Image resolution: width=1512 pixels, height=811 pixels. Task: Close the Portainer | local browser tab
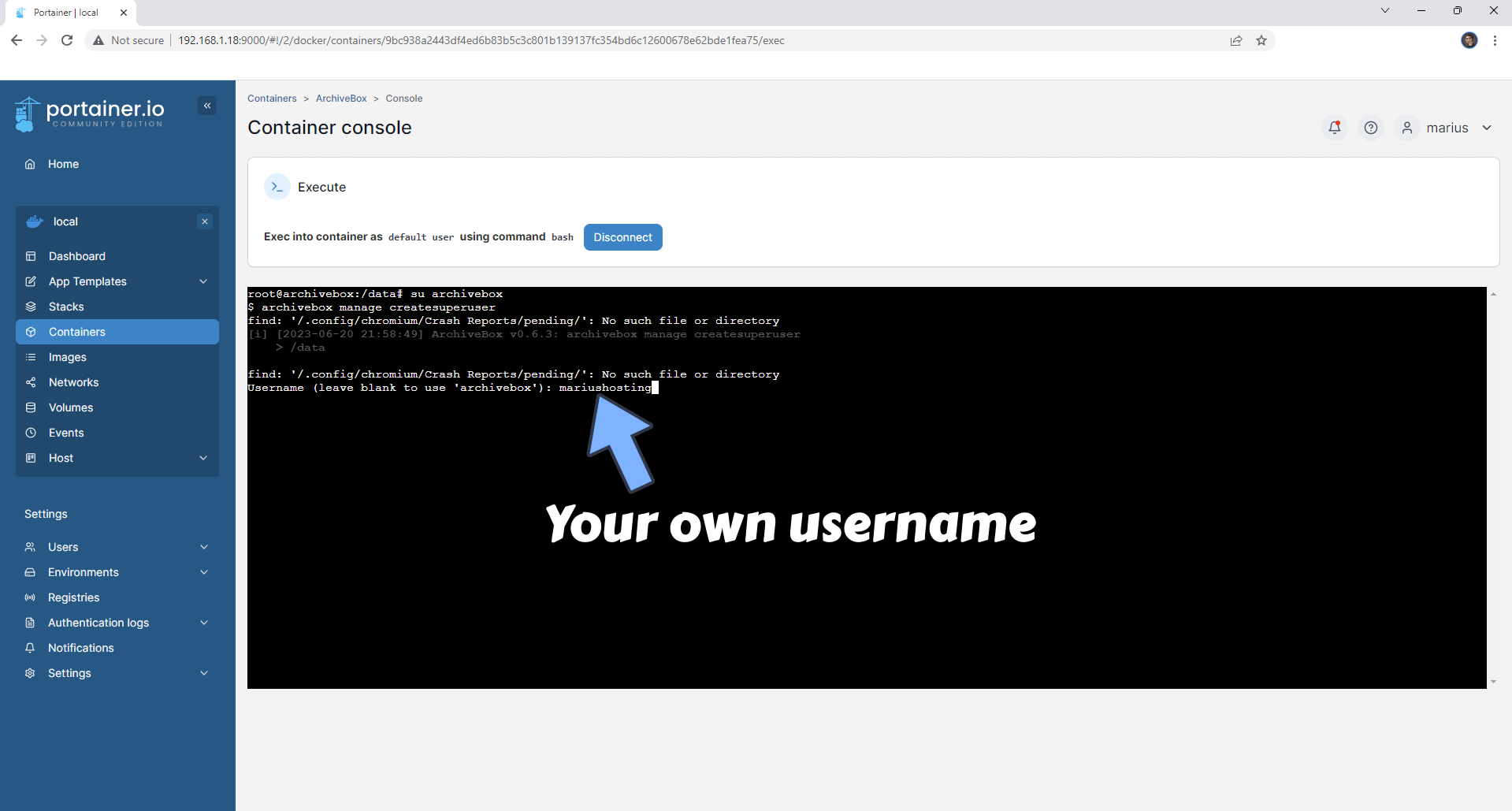[124, 13]
